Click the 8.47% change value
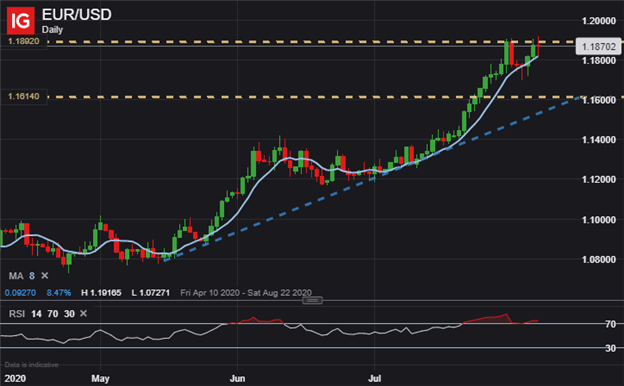Image resolution: width=624 pixels, height=386 pixels. click(59, 293)
